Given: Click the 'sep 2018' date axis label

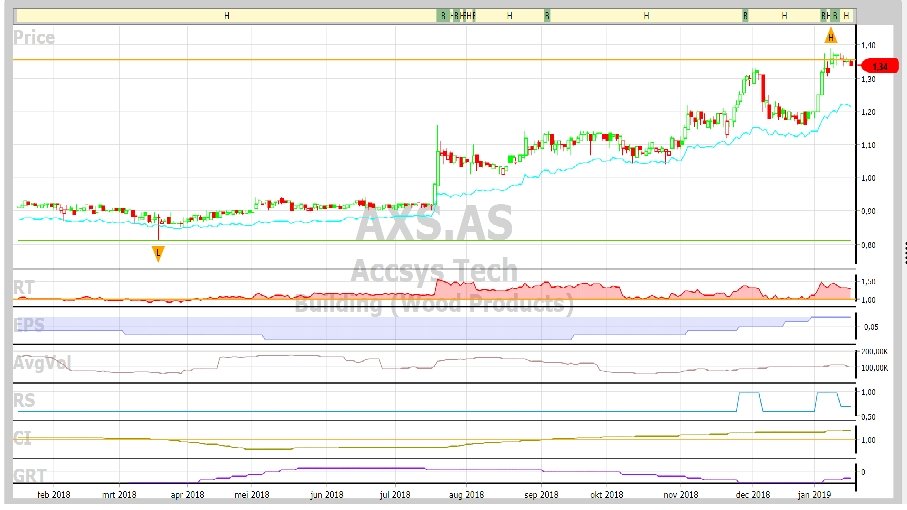Looking at the screenshot, I should pos(541,494).
